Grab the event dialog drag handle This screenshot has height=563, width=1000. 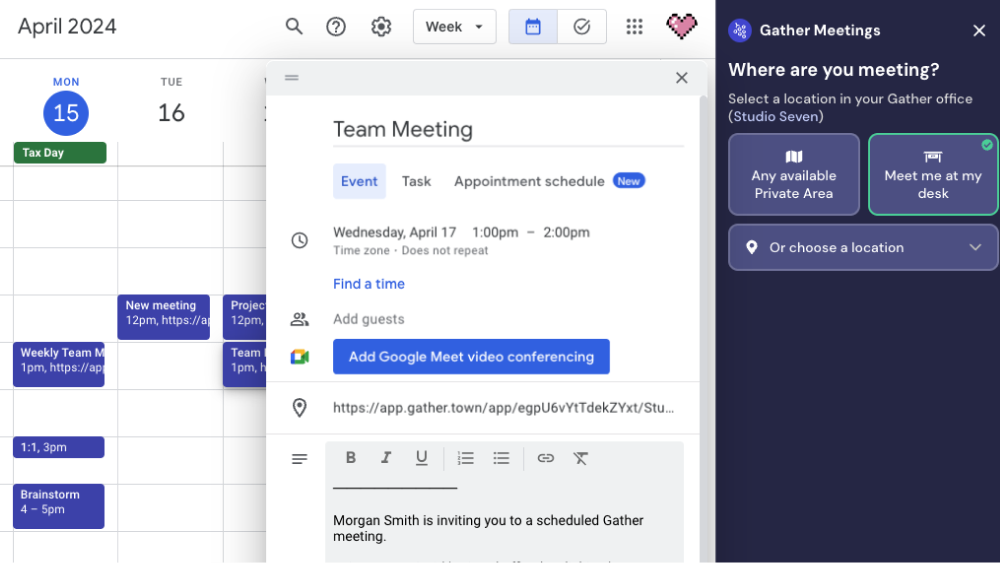[x=291, y=78]
